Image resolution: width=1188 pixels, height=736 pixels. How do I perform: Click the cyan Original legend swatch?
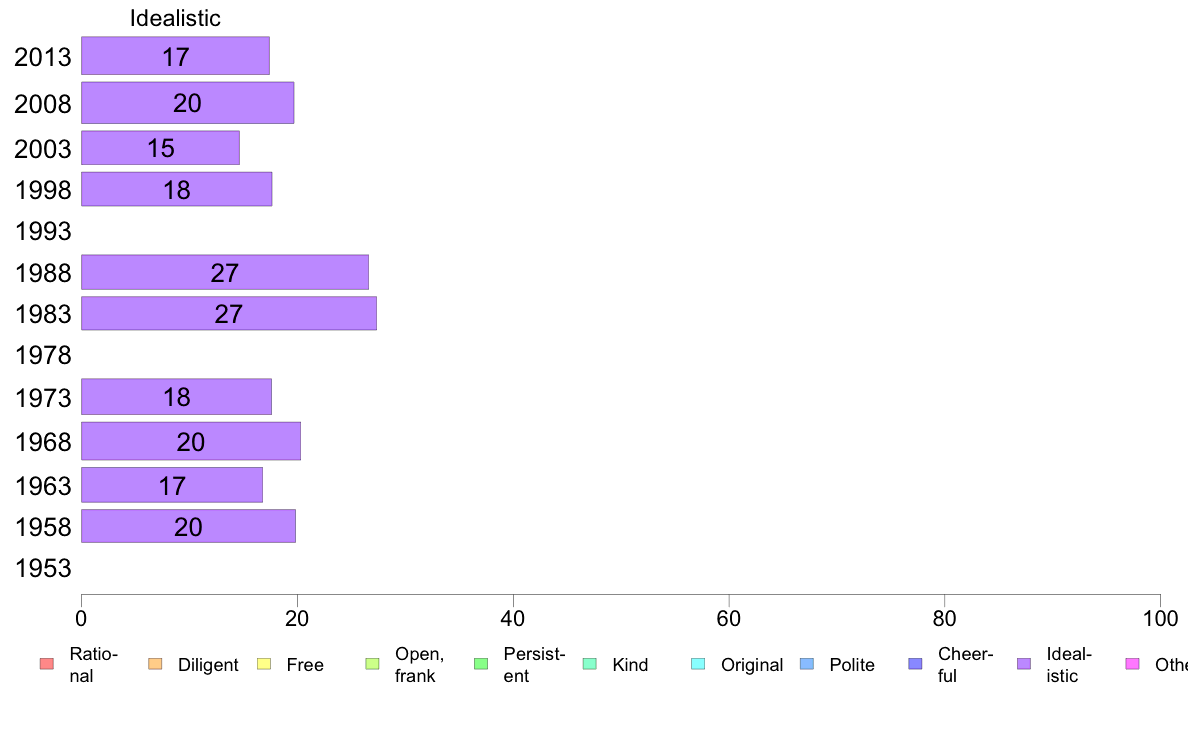(x=698, y=664)
